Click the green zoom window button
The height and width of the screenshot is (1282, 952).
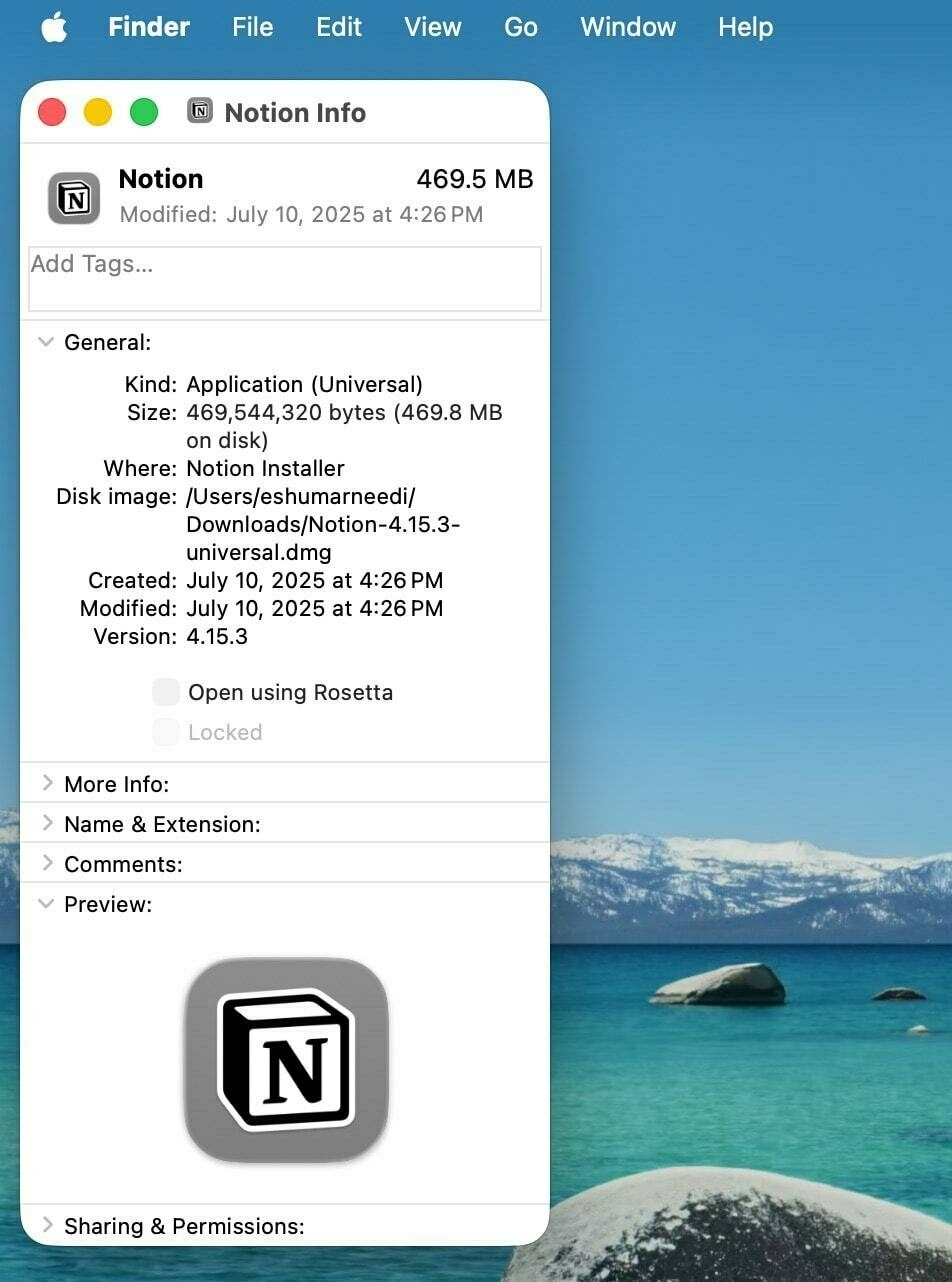pyautogui.click(x=144, y=112)
